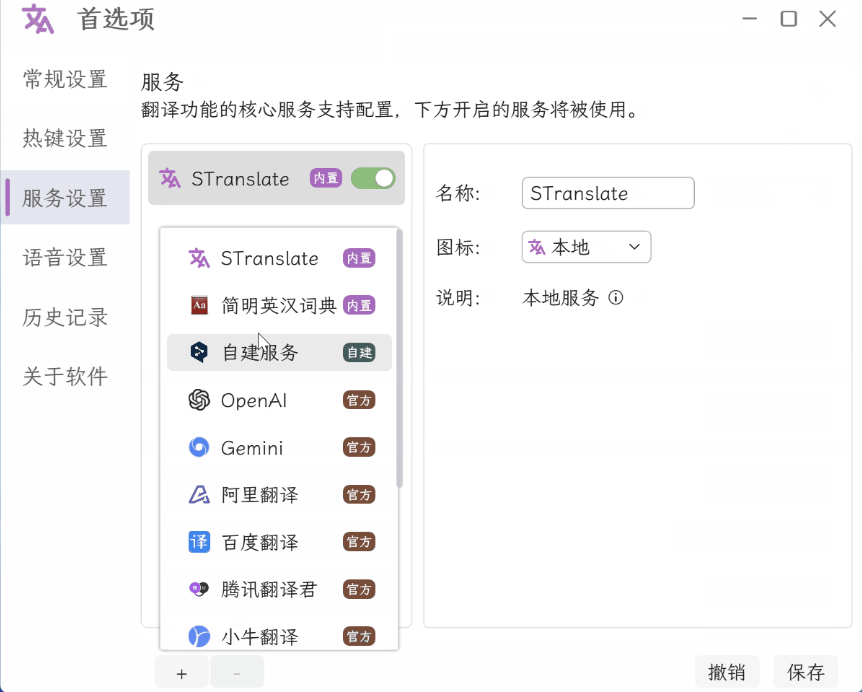Click the + add service button
Image resolution: width=862 pixels, height=692 pixels.
[181, 673]
